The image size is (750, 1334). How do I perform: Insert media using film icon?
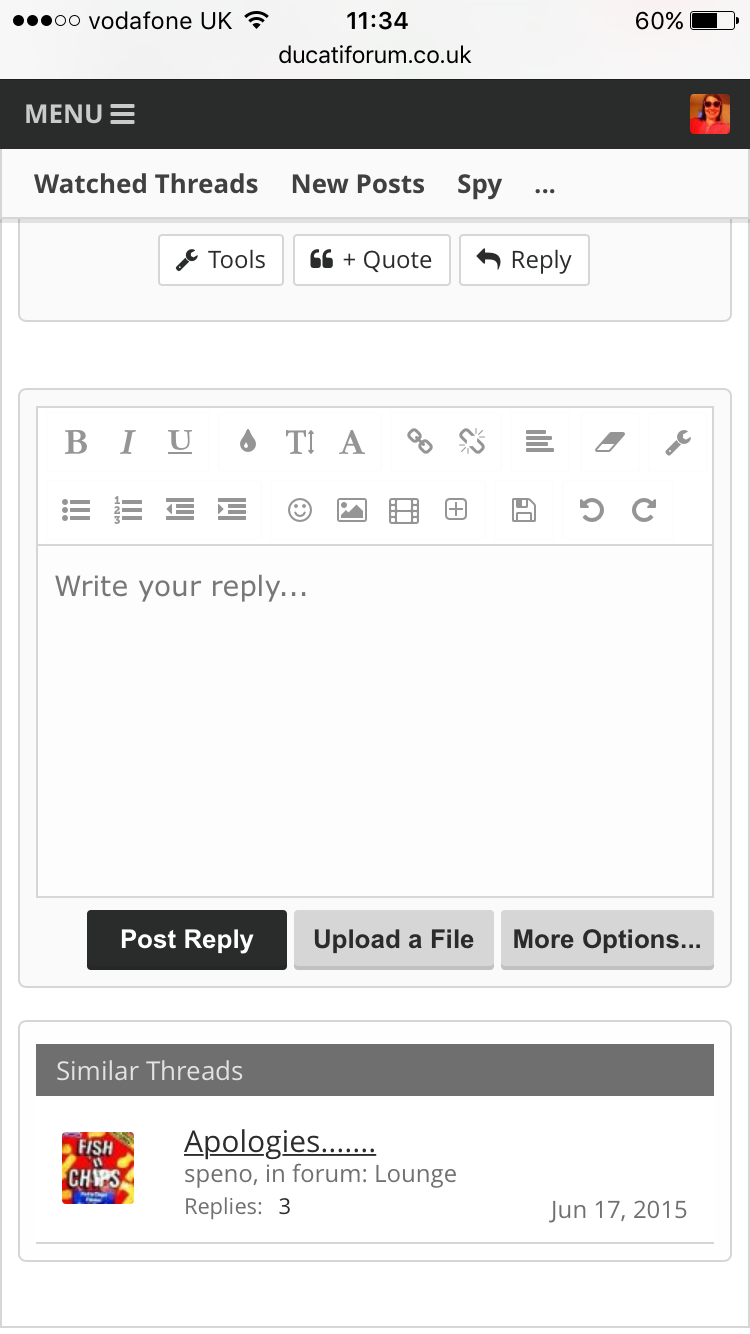404,511
